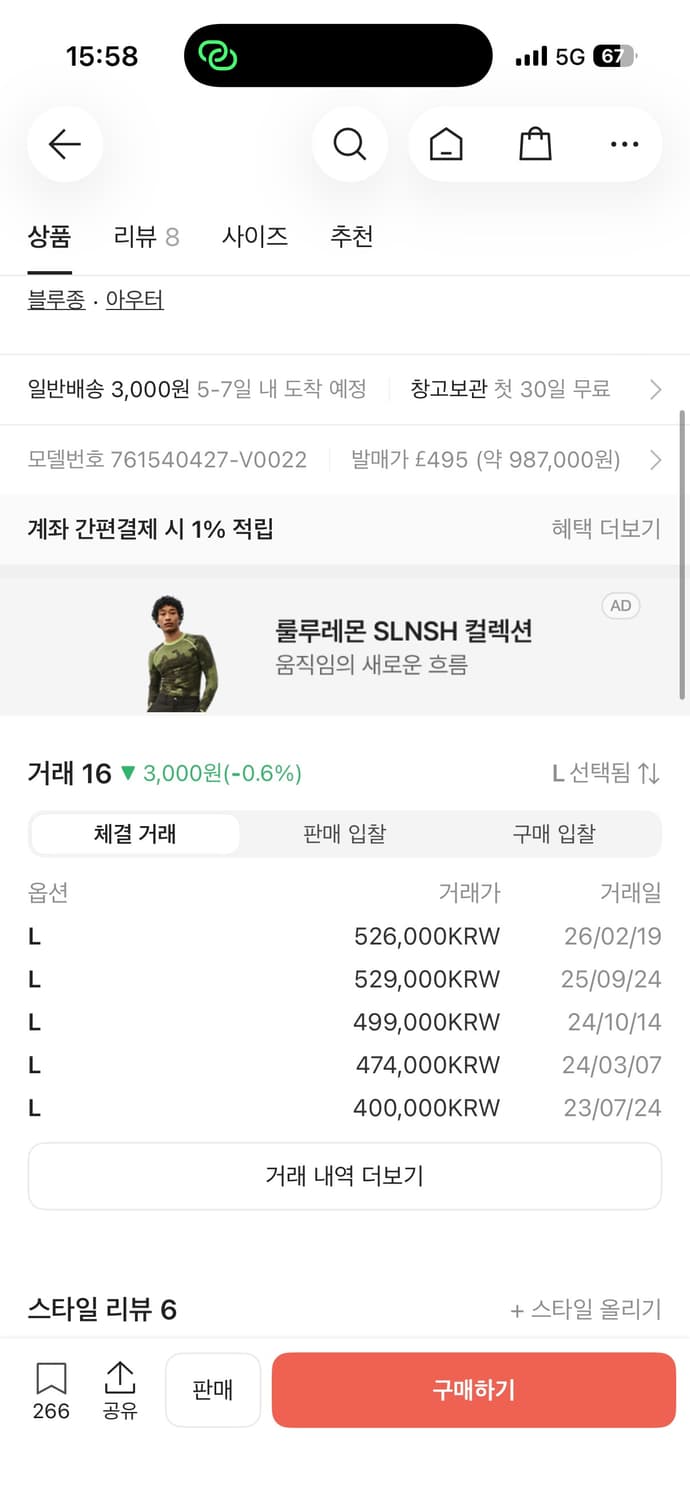Show more with 거래 내역 더보기
690x1500 pixels.
pyautogui.click(x=345, y=1176)
